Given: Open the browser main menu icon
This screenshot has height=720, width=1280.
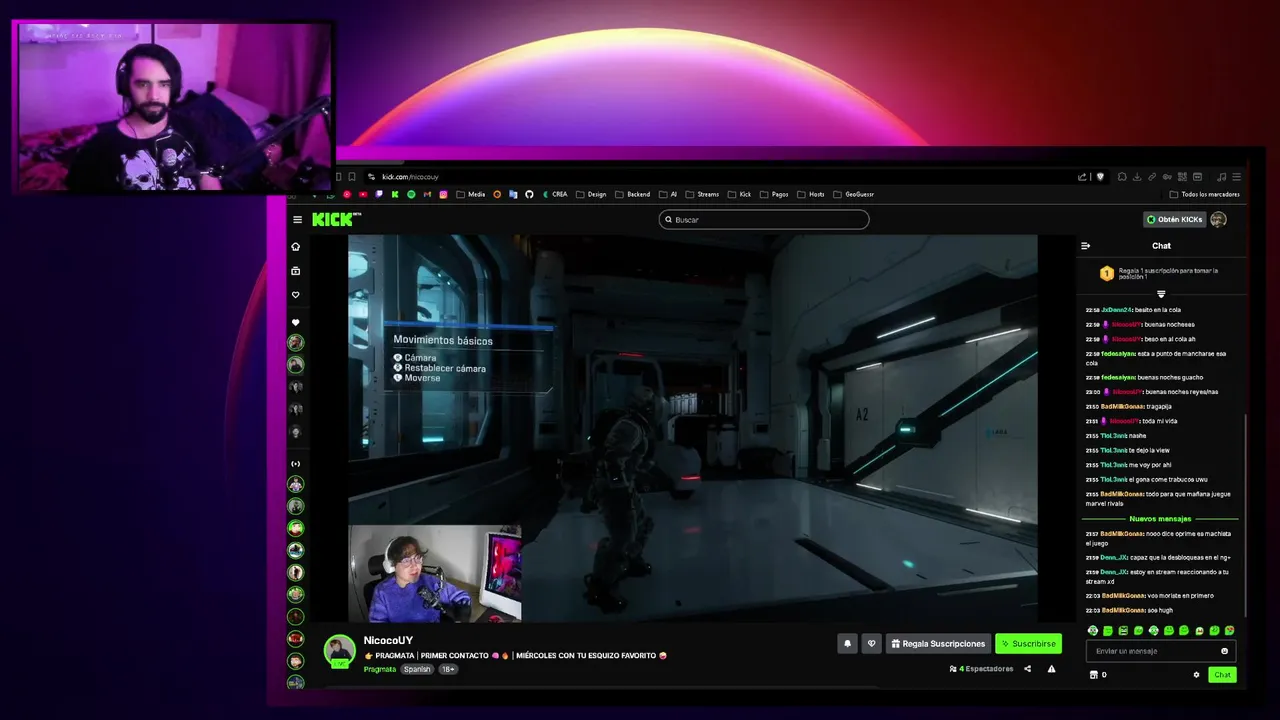Looking at the screenshot, I should (x=1237, y=177).
